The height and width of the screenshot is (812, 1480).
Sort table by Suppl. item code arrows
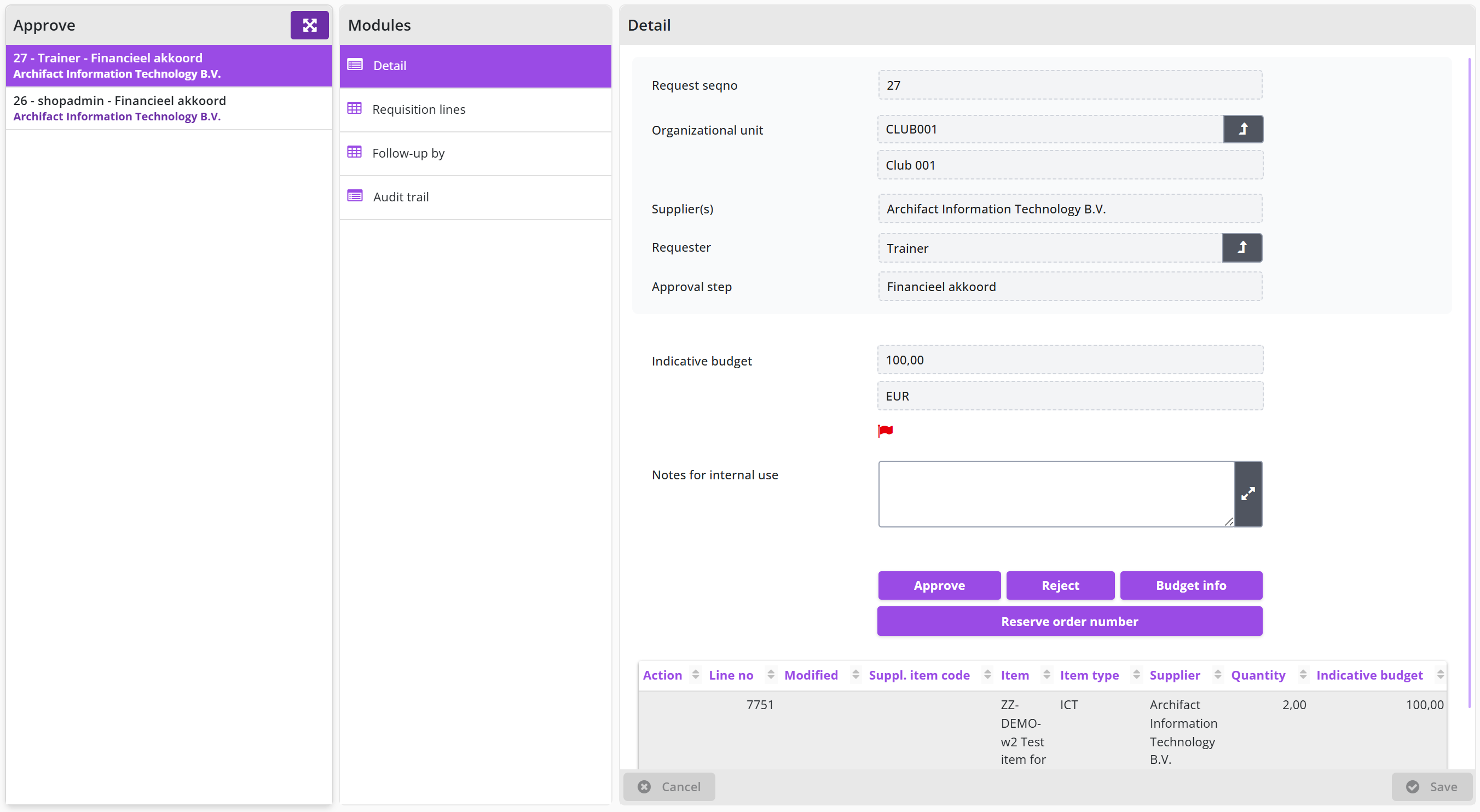coord(987,675)
